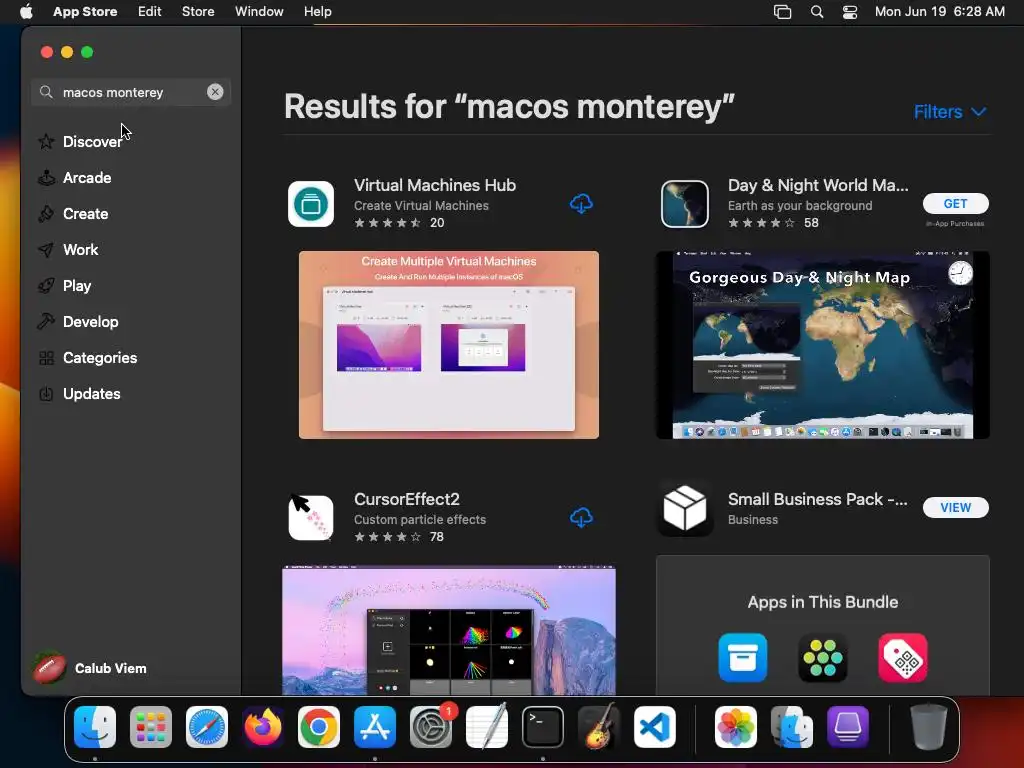Open Control Center in the menu bar
The image size is (1024, 768).
[850, 12]
